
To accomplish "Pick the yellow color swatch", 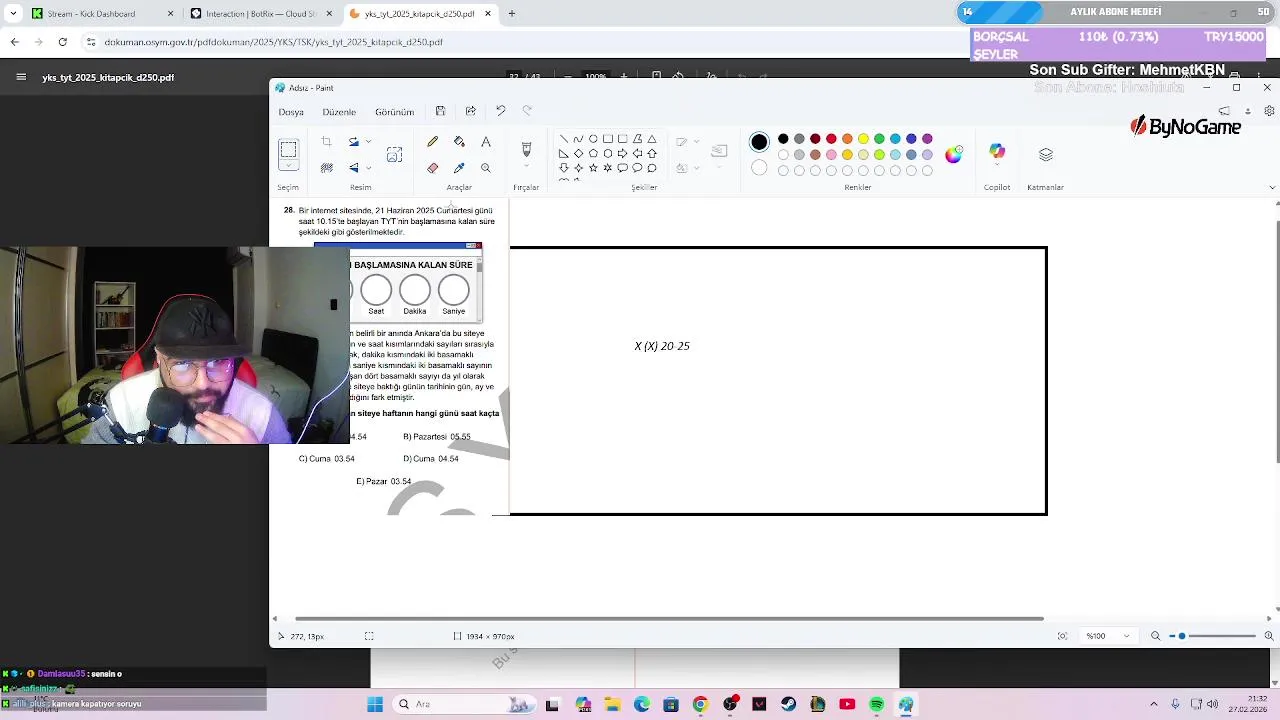I will 863,139.
